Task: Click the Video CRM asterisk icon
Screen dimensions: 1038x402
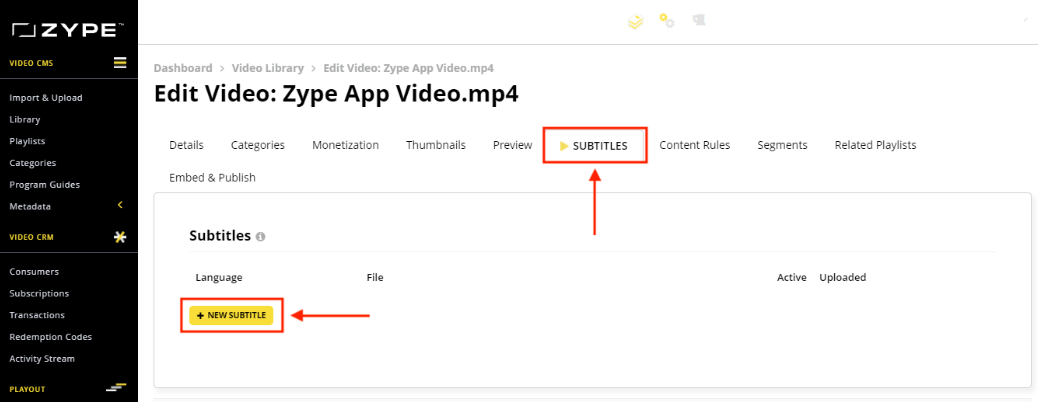Action: (x=120, y=237)
